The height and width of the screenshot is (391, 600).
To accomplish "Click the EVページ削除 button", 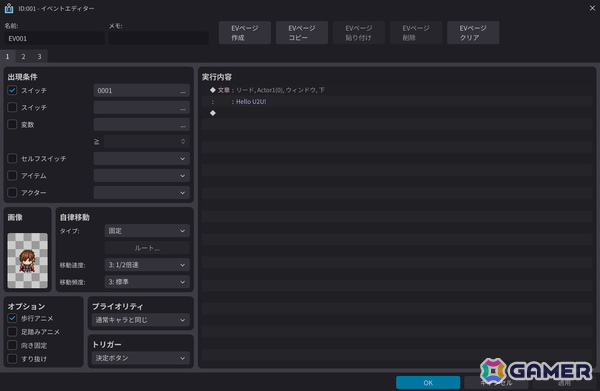I will (416, 33).
